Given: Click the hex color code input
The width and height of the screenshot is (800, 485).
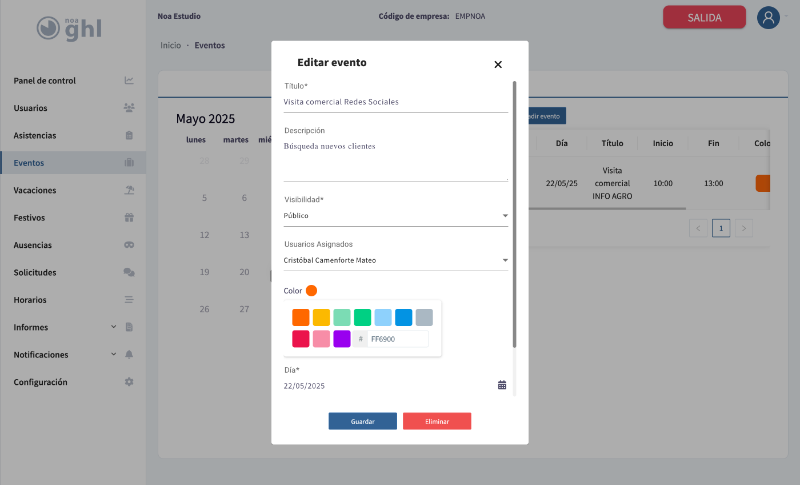Looking at the screenshot, I should (397, 339).
